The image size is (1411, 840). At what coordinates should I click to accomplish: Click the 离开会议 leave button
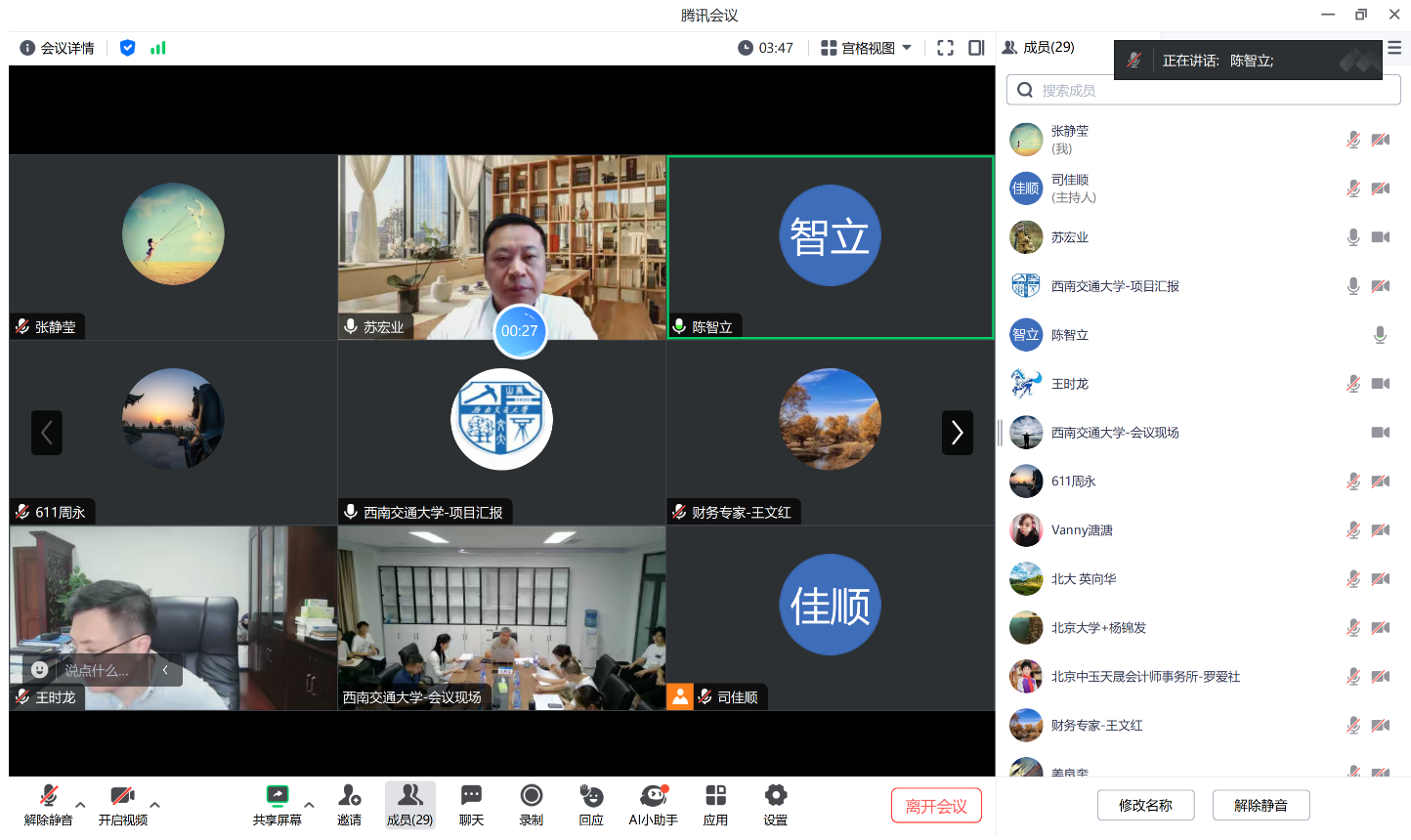tap(935, 806)
